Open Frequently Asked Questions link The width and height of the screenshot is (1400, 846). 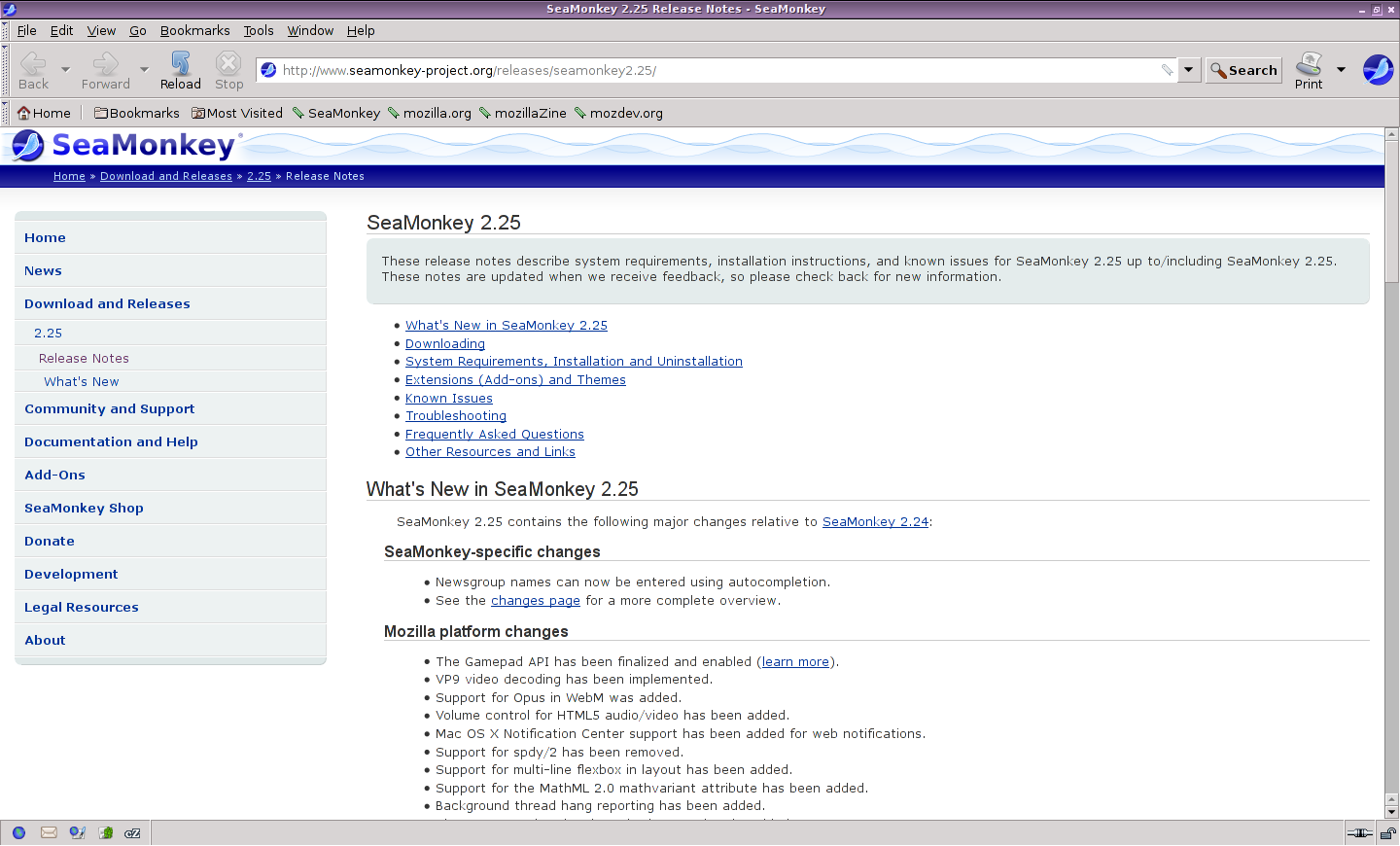(495, 434)
